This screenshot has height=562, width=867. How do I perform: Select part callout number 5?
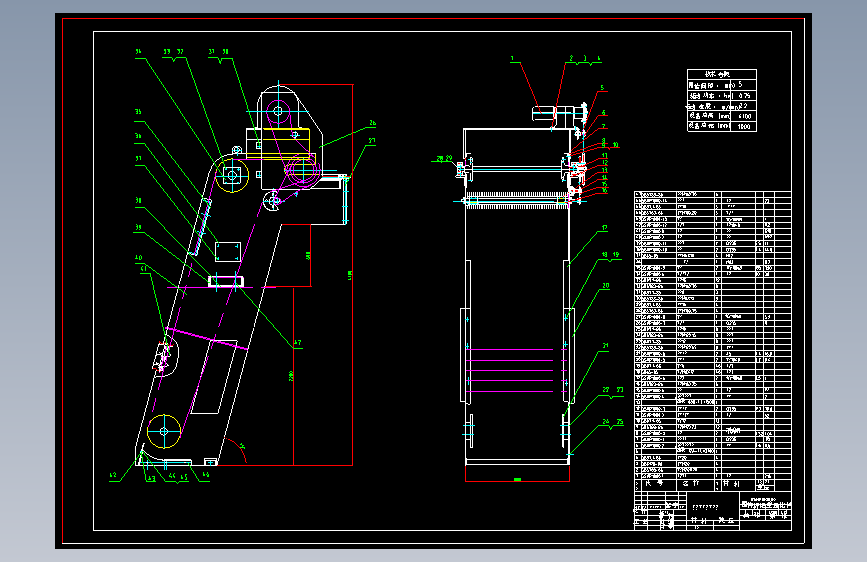602,88
